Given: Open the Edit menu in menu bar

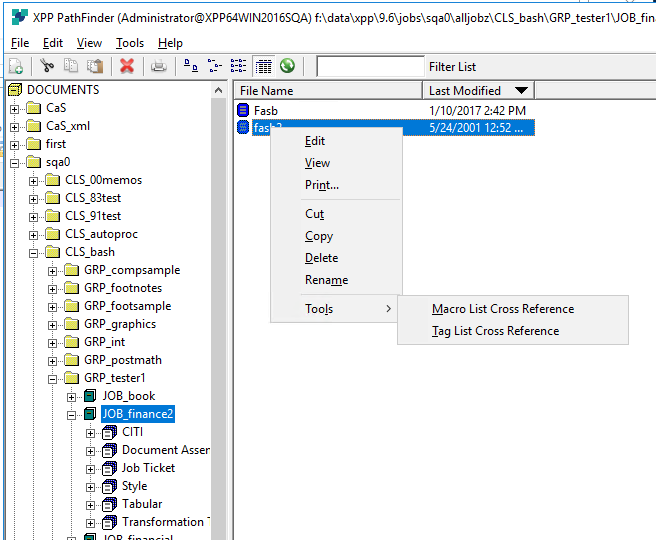Looking at the screenshot, I should [x=53, y=43].
